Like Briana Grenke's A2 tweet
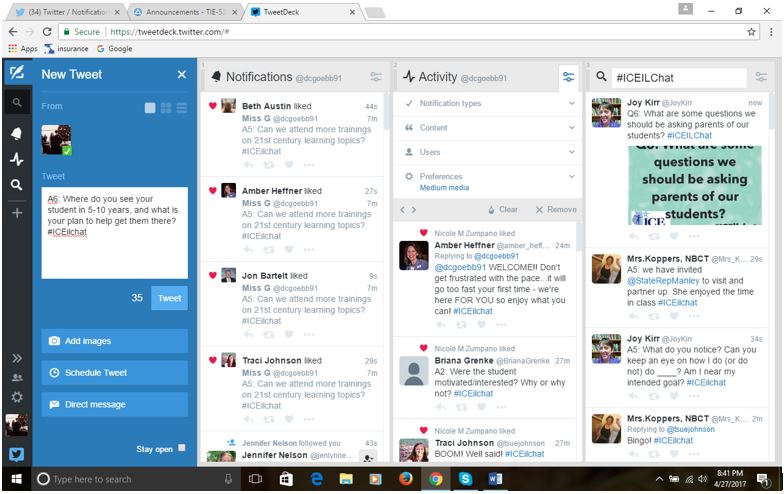784x494 pixels. [x=482, y=407]
